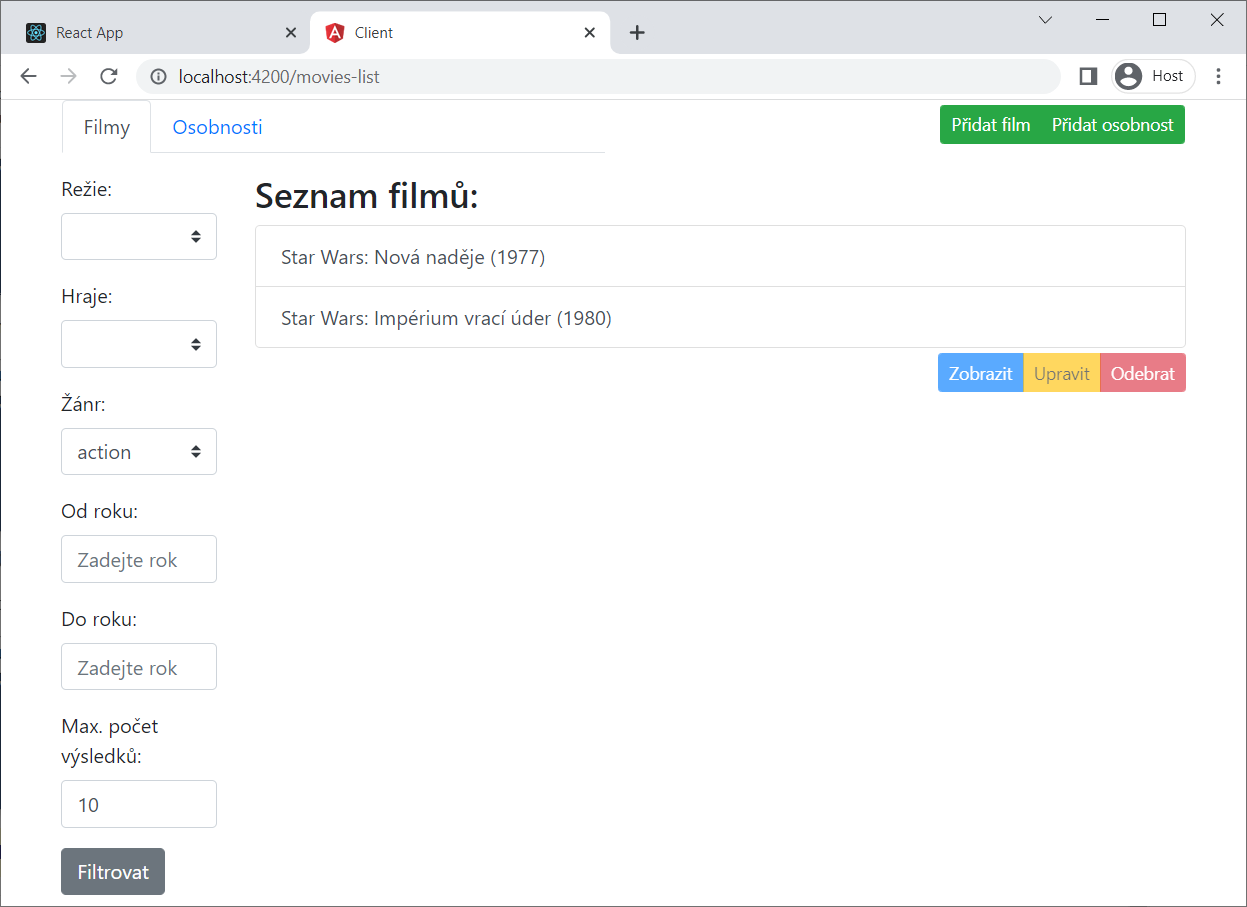Click the forward navigation arrow

(68, 76)
